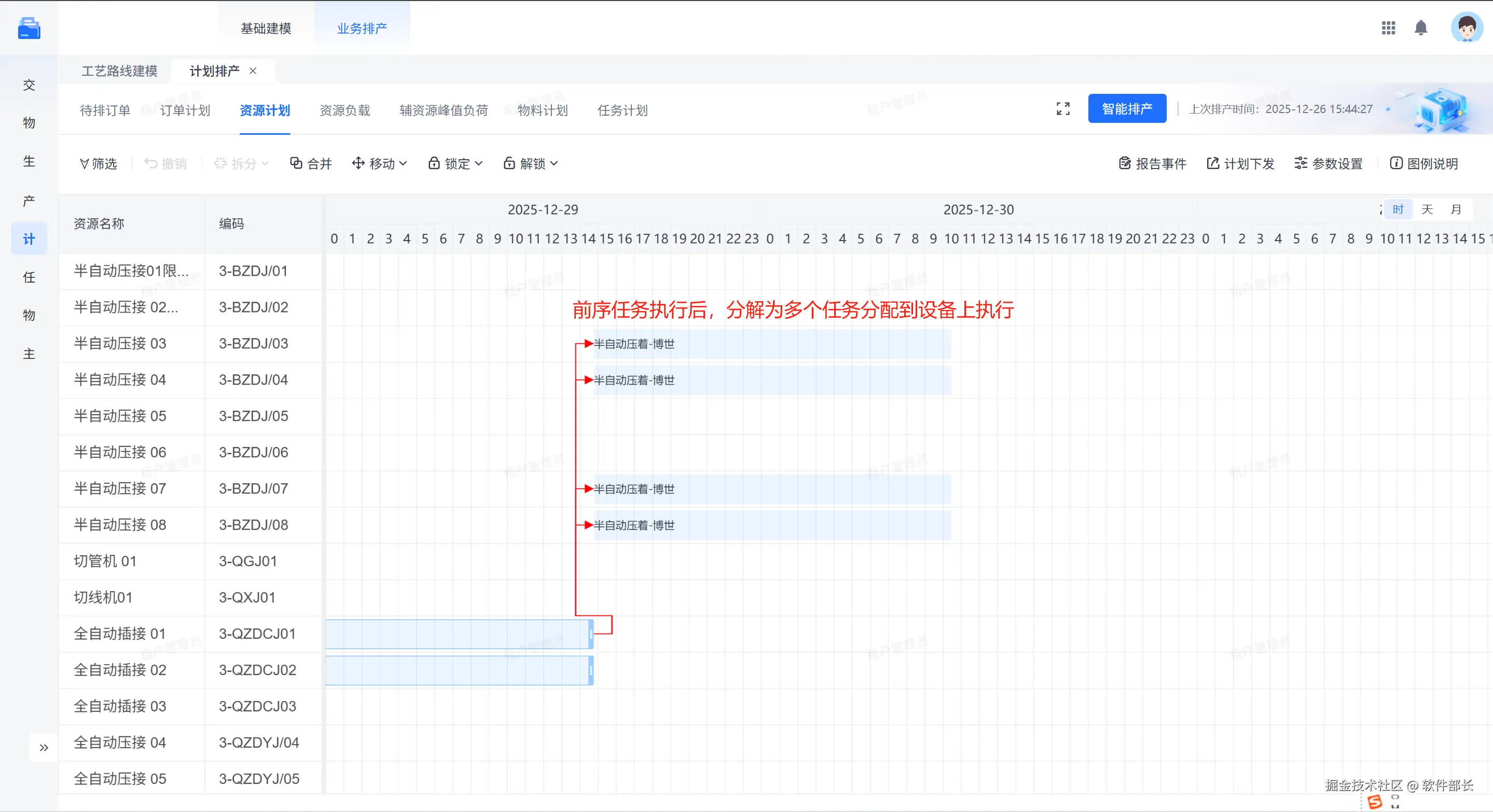Switch to 资源负载 tab
Image resolution: width=1493 pixels, height=812 pixels.
pos(344,110)
